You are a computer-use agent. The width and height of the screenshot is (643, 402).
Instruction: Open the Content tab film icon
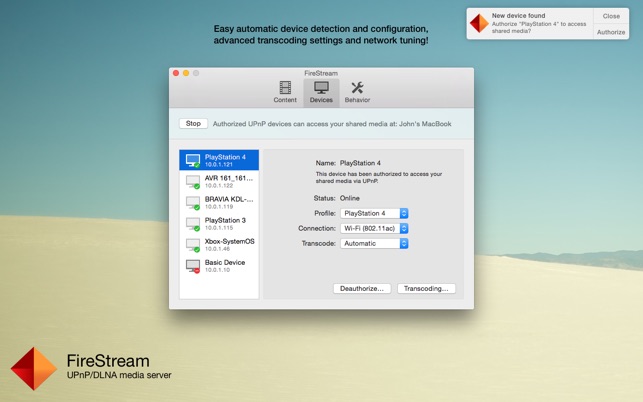tap(285, 89)
